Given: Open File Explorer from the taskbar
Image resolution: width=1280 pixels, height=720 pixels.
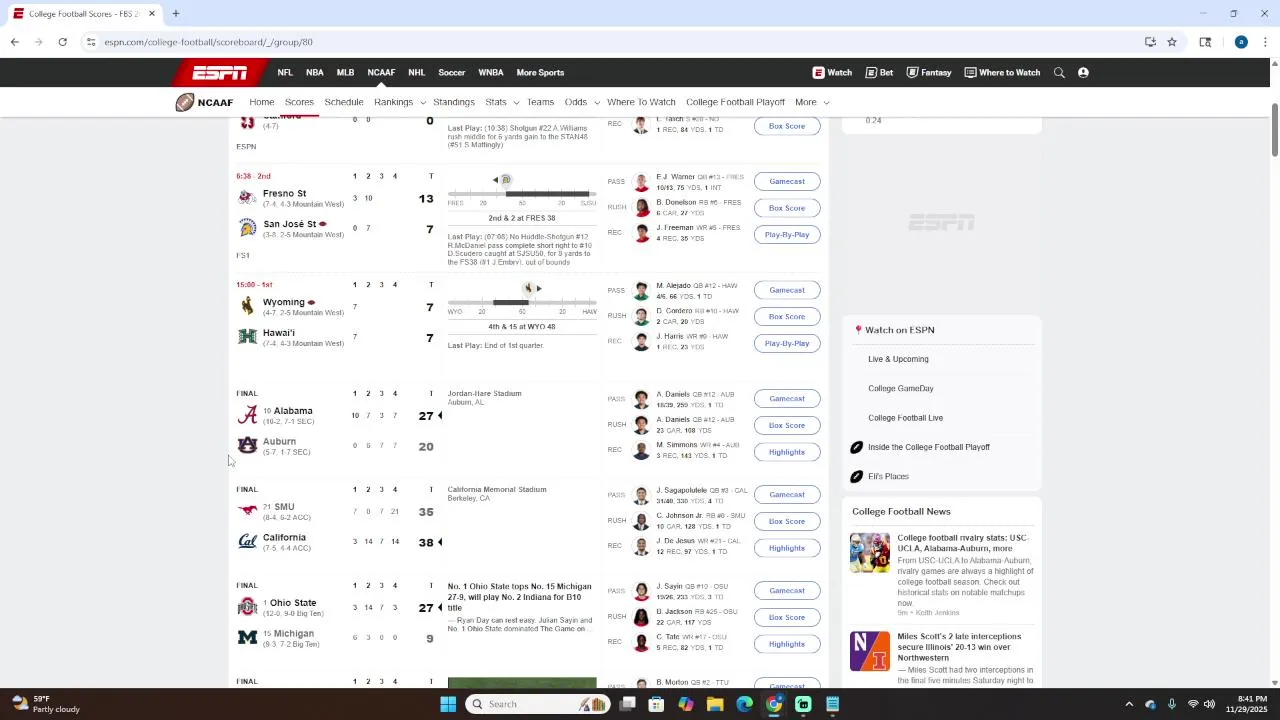Looking at the screenshot, I should [x=715, y=704].
